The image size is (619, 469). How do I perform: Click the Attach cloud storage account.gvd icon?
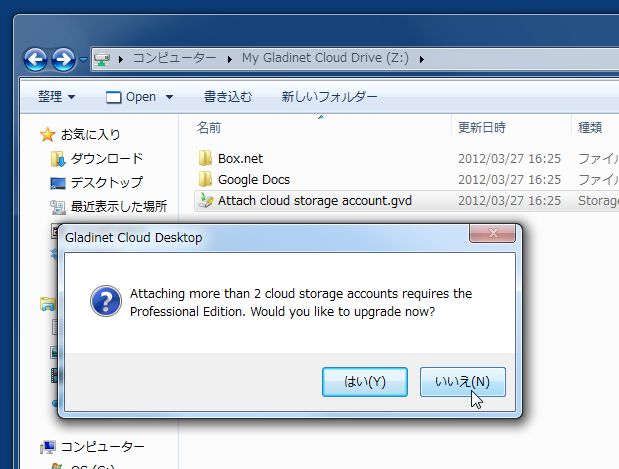point(205,201)
